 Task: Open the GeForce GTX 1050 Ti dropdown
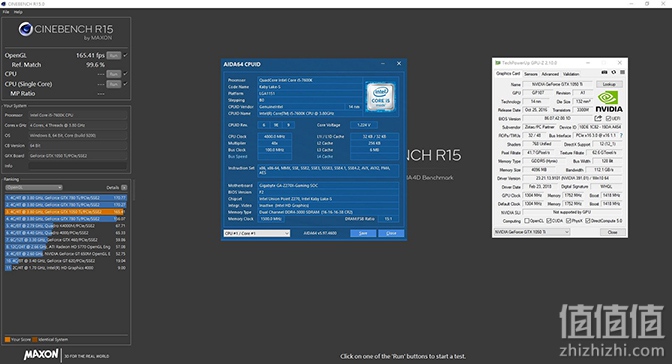click(532, 232)
